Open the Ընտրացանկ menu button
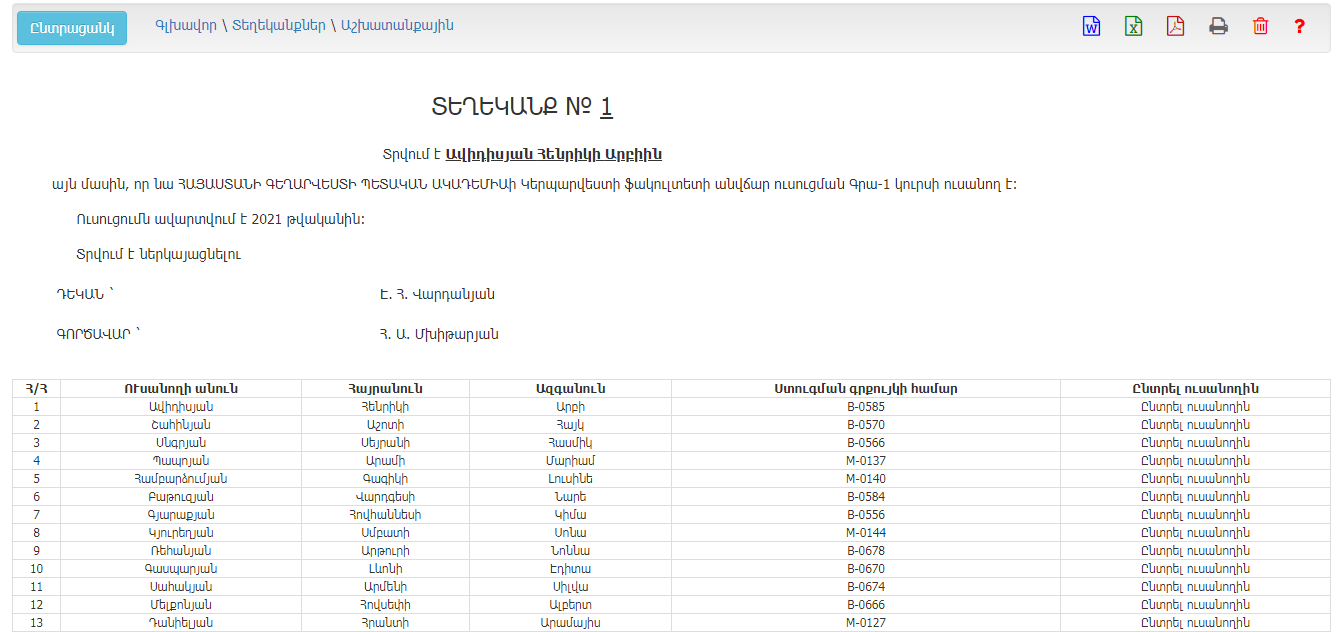Viewport: 1337px width, 632px height. pyautogui.click(x=72, y=28)
